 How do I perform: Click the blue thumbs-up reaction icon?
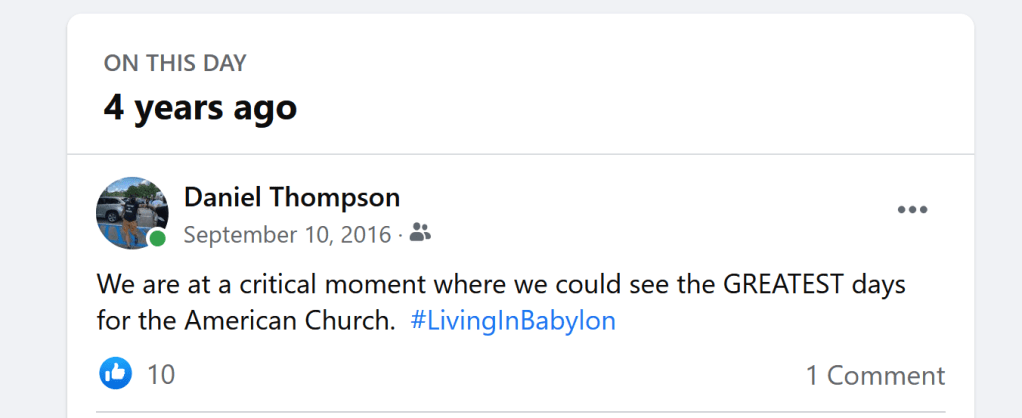click(116, 374)
